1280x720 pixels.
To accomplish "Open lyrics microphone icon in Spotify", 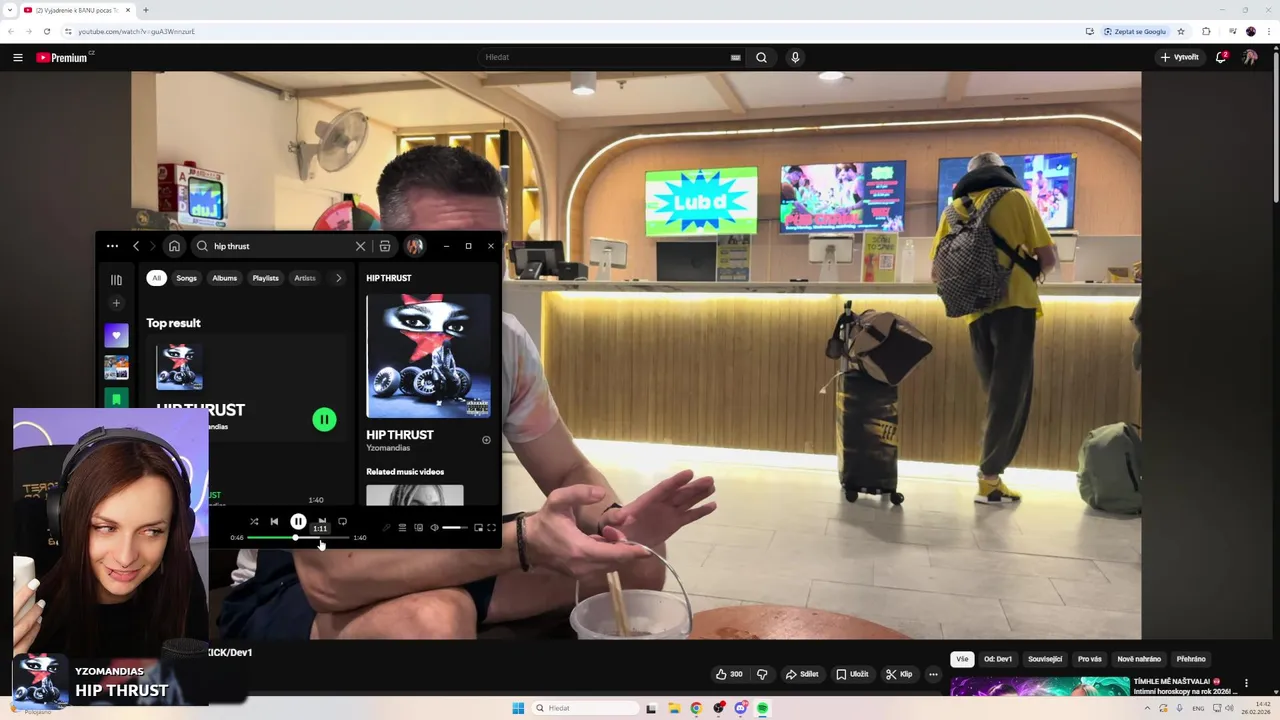I will pos(387,528).
